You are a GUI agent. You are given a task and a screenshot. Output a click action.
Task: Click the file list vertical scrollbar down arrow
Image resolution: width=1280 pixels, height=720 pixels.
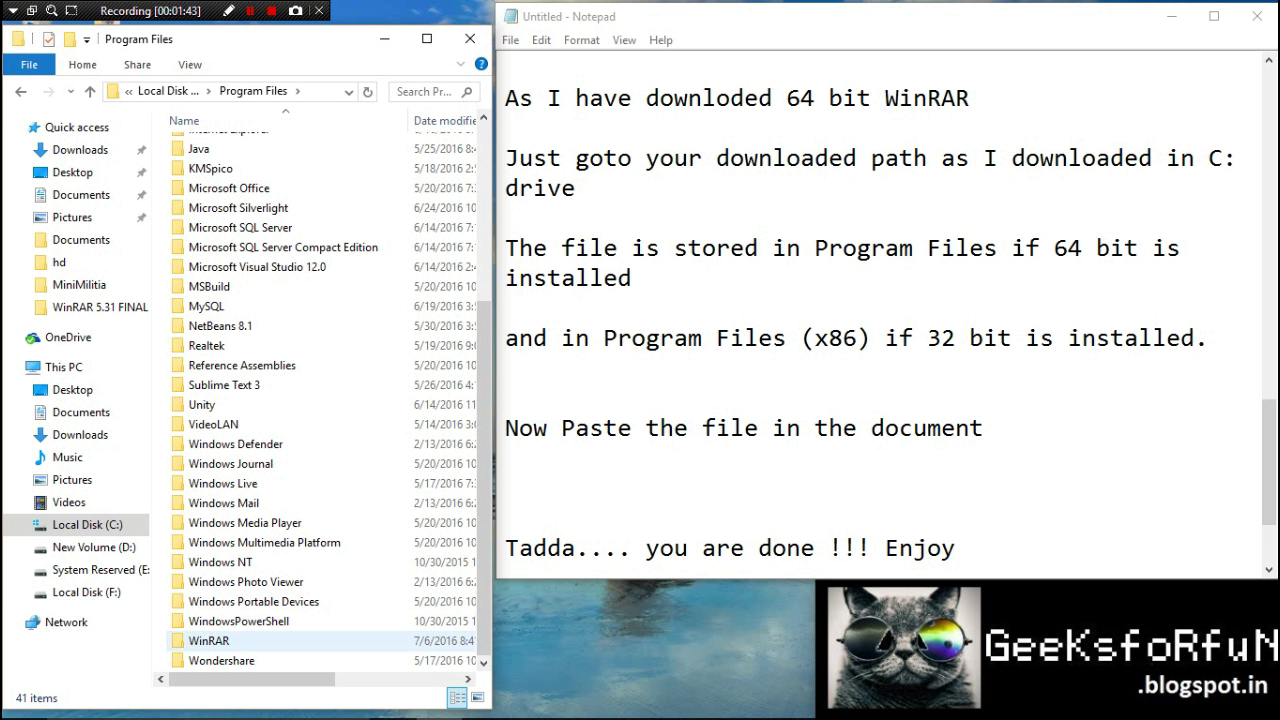coord(484,662)
